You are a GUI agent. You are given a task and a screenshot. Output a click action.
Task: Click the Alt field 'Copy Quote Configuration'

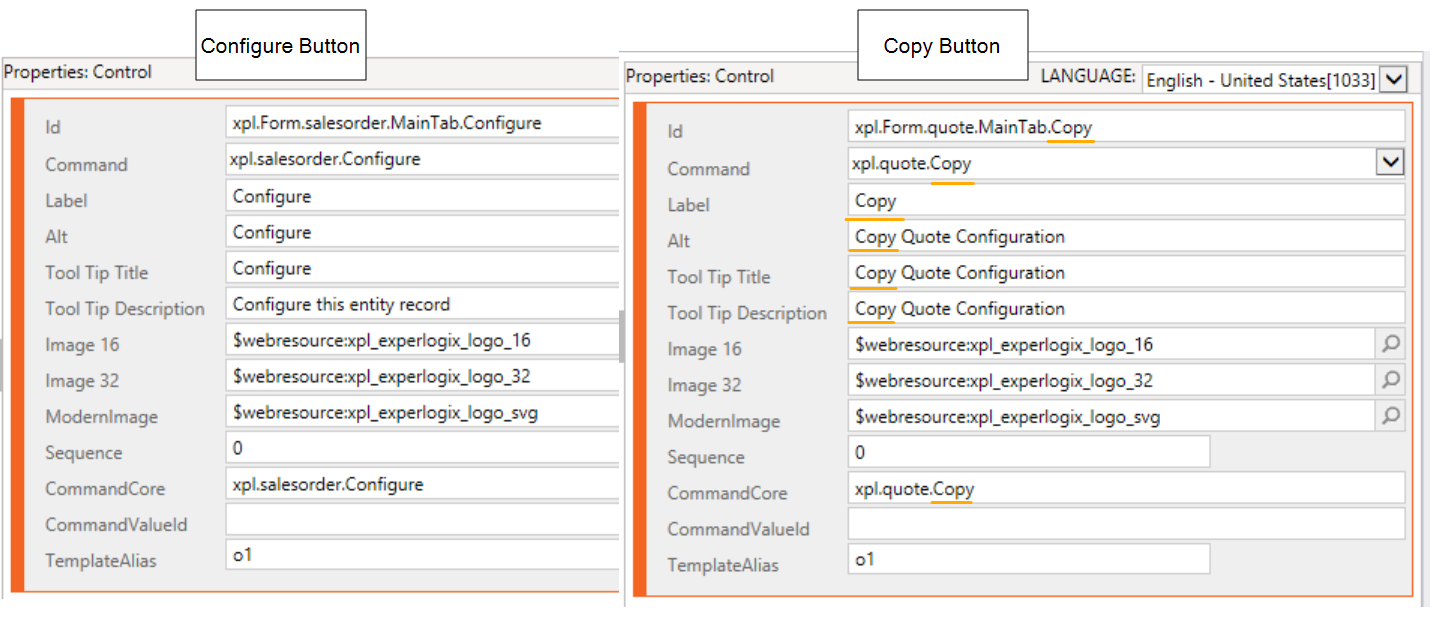click(1126, 236)
